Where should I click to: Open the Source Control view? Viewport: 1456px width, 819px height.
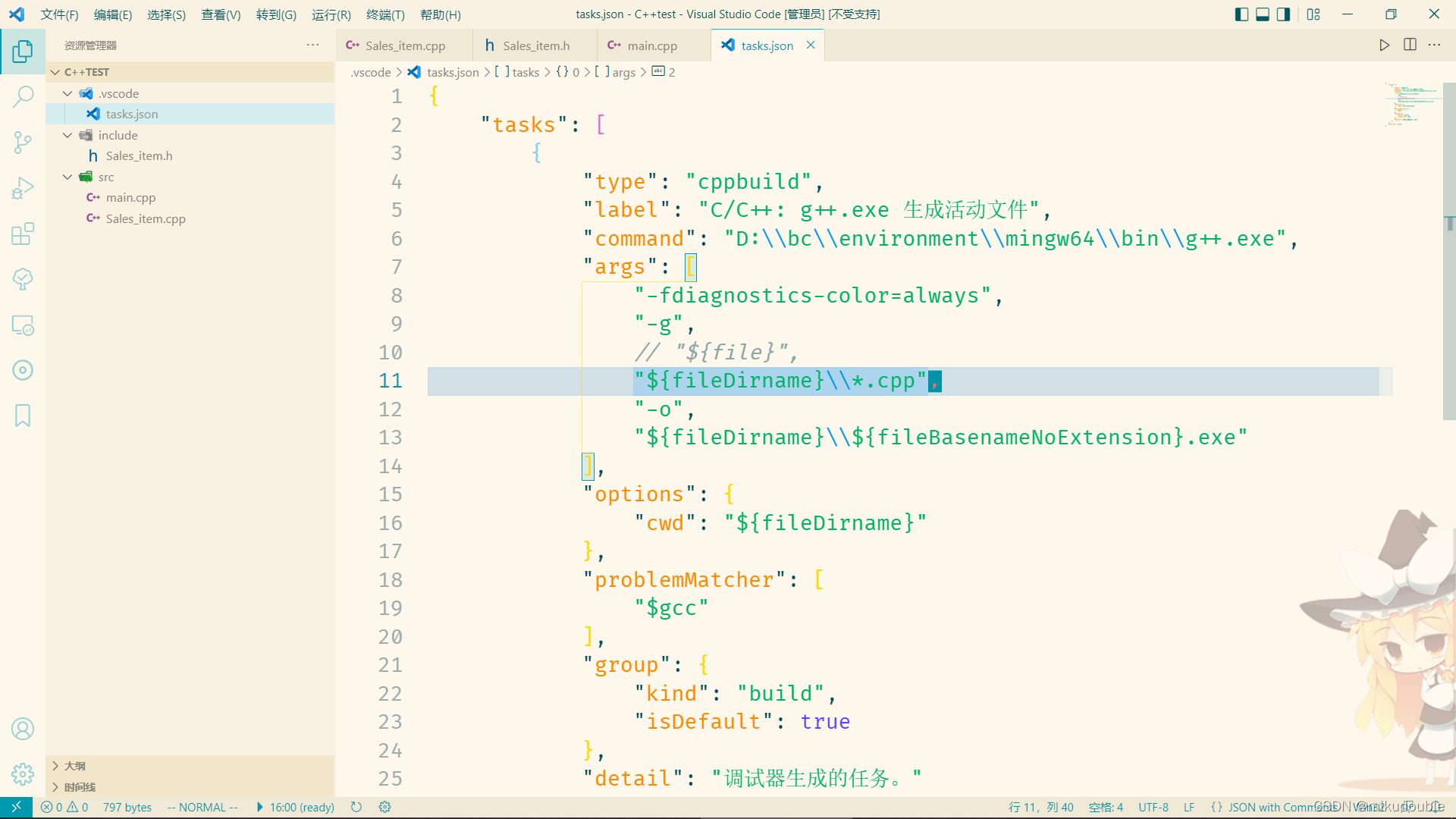click(x=23, y=142)
